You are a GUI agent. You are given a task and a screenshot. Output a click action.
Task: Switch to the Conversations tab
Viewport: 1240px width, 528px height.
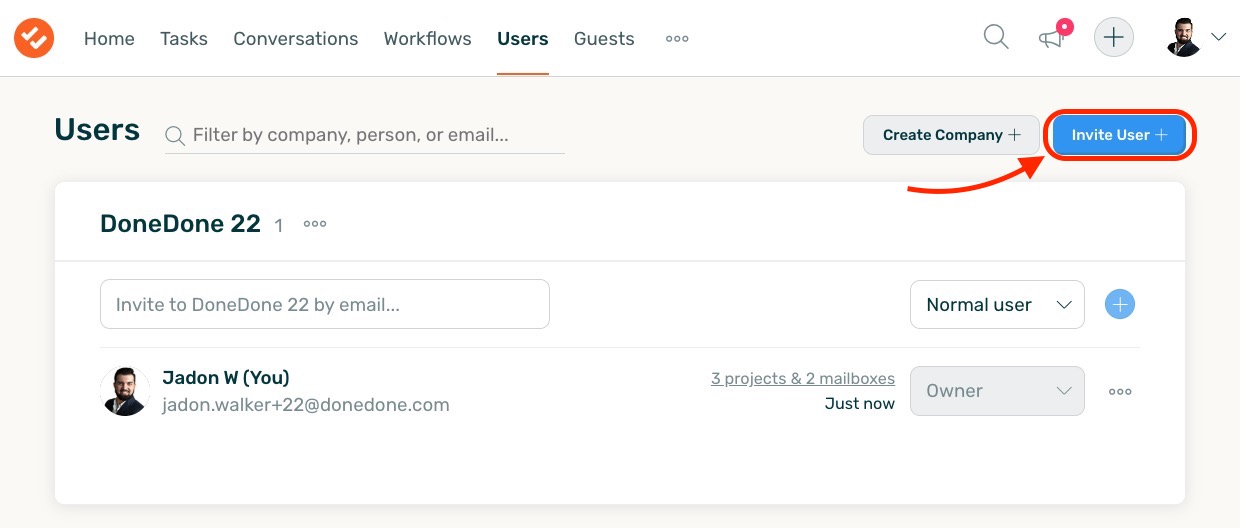(296, 39)
